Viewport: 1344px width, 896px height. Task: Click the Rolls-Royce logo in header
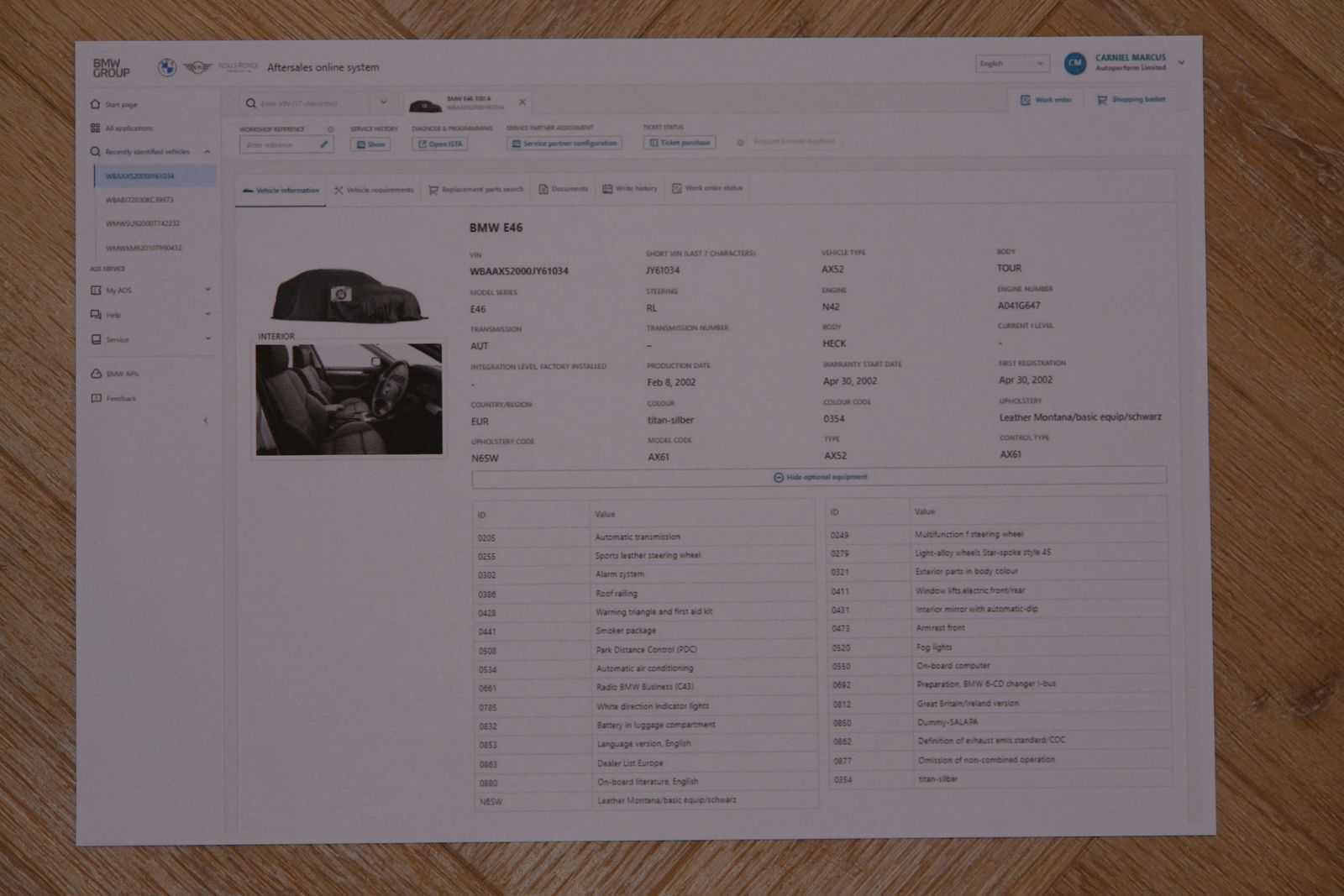[238, 66]
